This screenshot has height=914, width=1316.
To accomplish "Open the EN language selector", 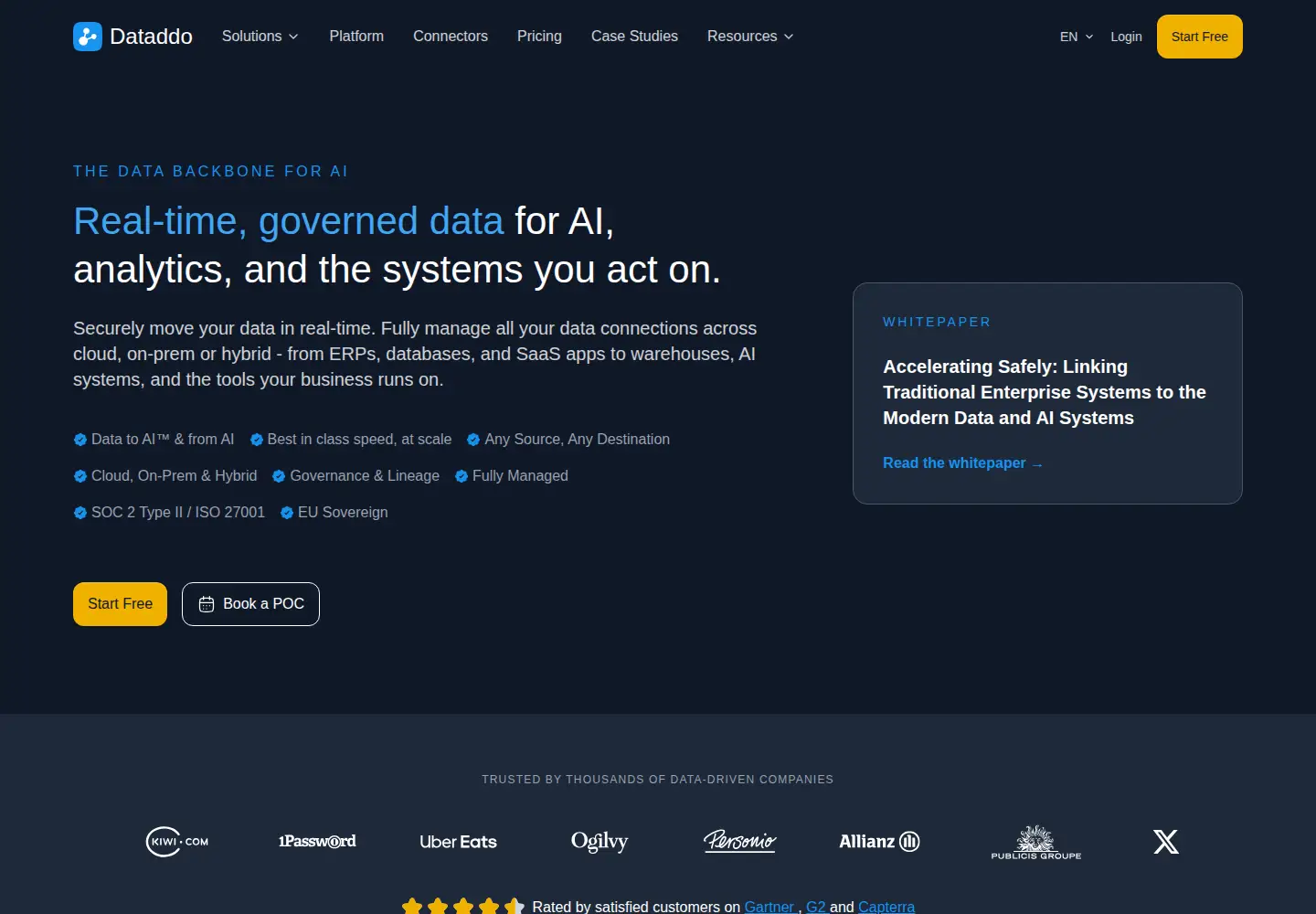I will click(x=1077, y=37).
